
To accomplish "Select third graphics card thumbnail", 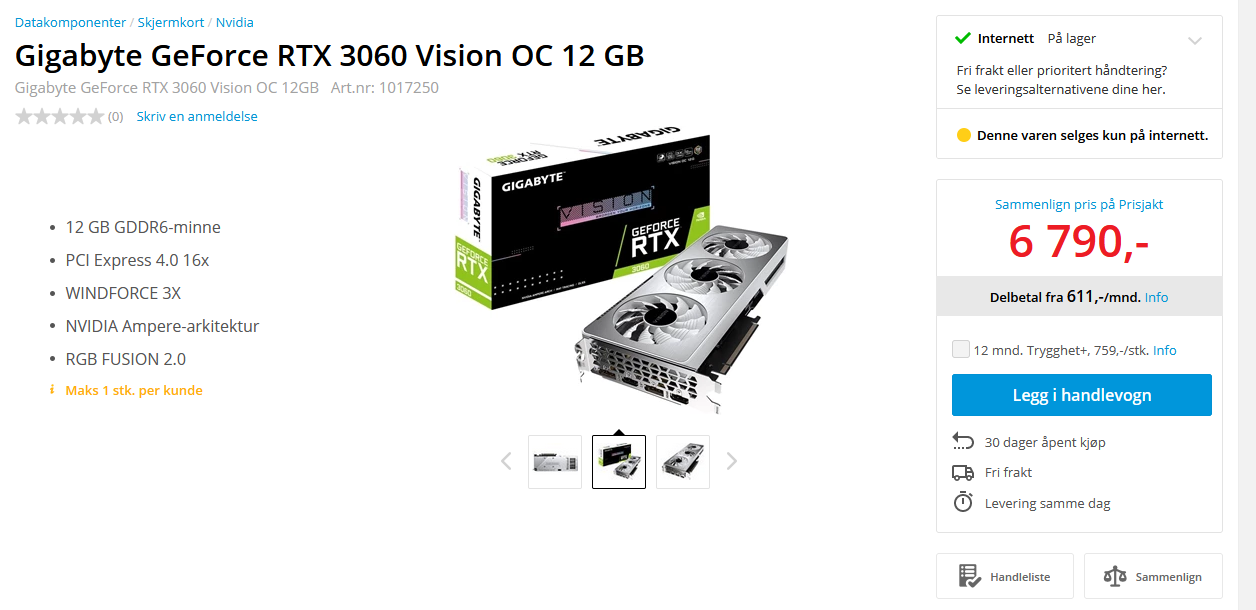I will click(x=683, y=462).
